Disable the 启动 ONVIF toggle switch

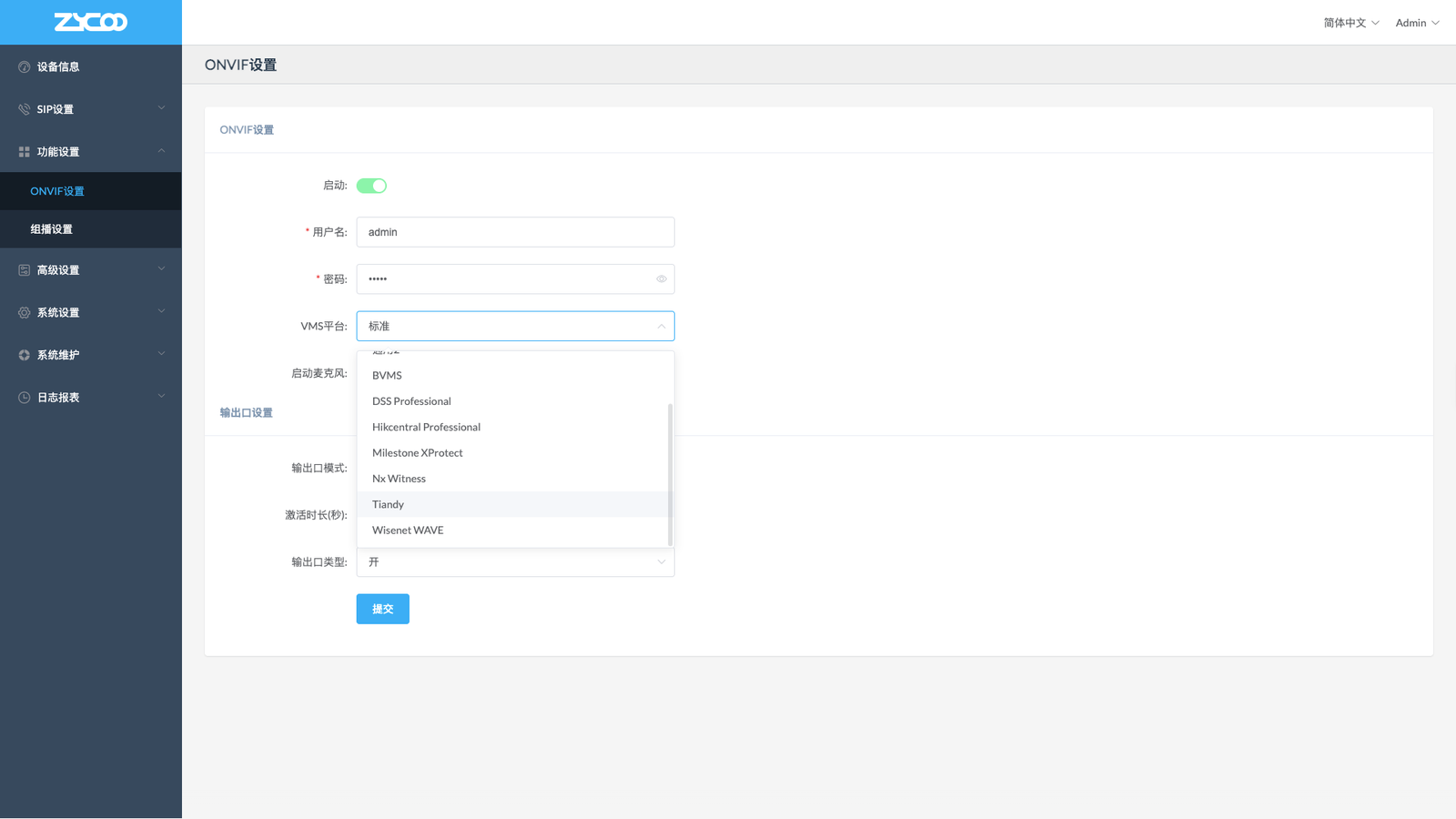click(371, 186)
